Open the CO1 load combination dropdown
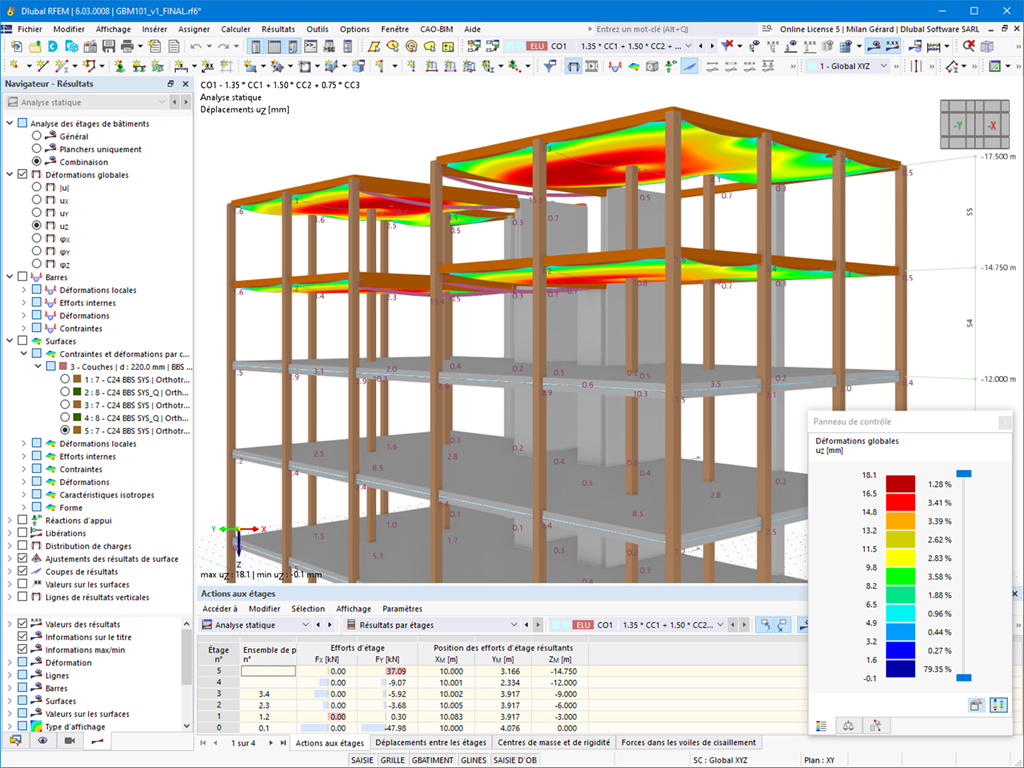The height and width of the screenshot is (768, 1024). [690, 46]
